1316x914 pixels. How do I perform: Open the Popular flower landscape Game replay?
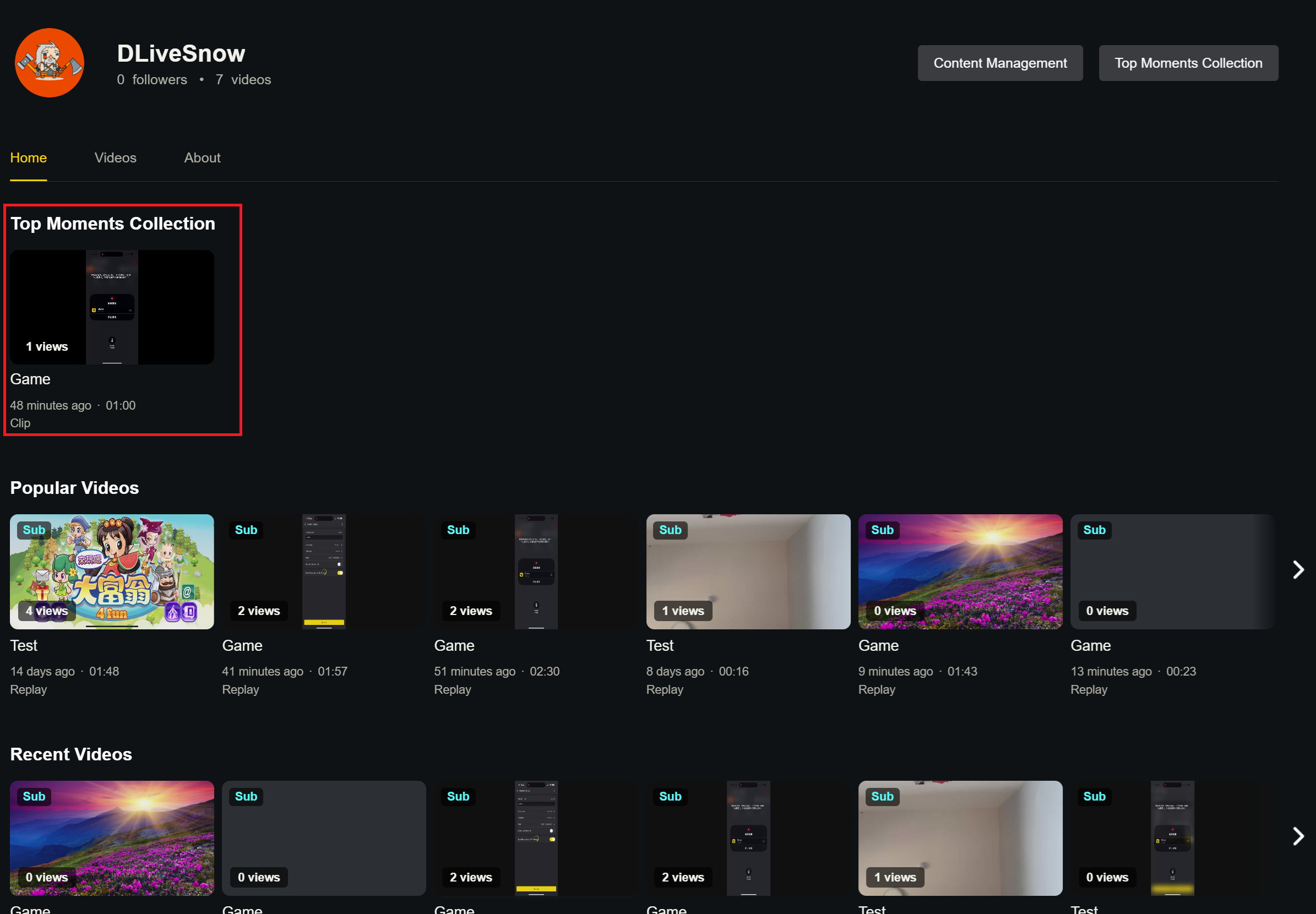pos(960,572)
